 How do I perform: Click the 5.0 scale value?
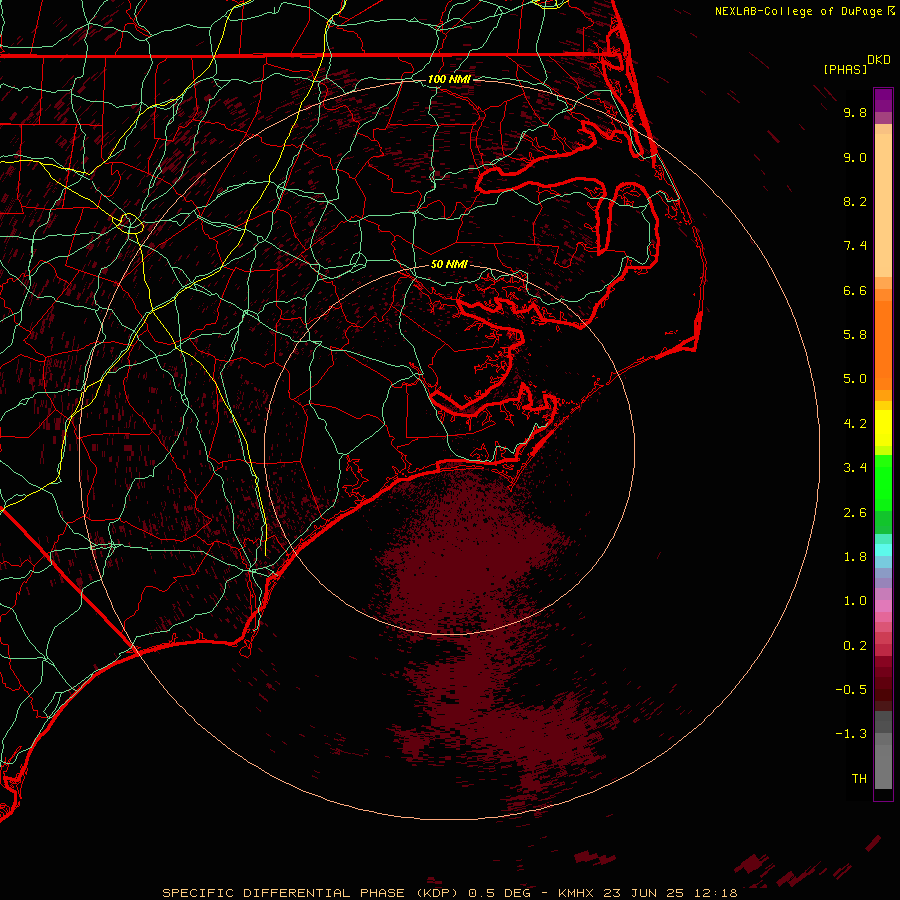pyautogui.click(x=855, y=379)
